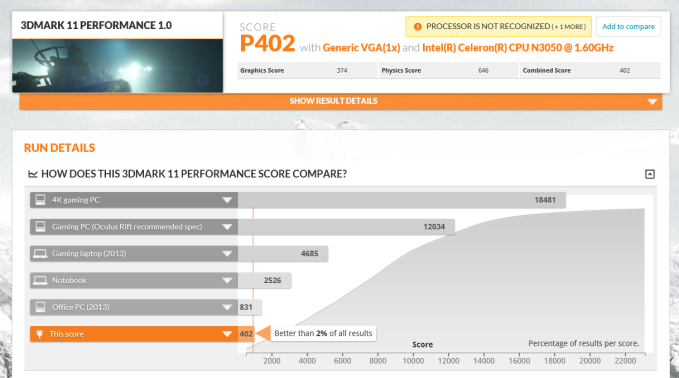Click the 3DMark 11 benchmark thumbnail image

coord(117,66)
